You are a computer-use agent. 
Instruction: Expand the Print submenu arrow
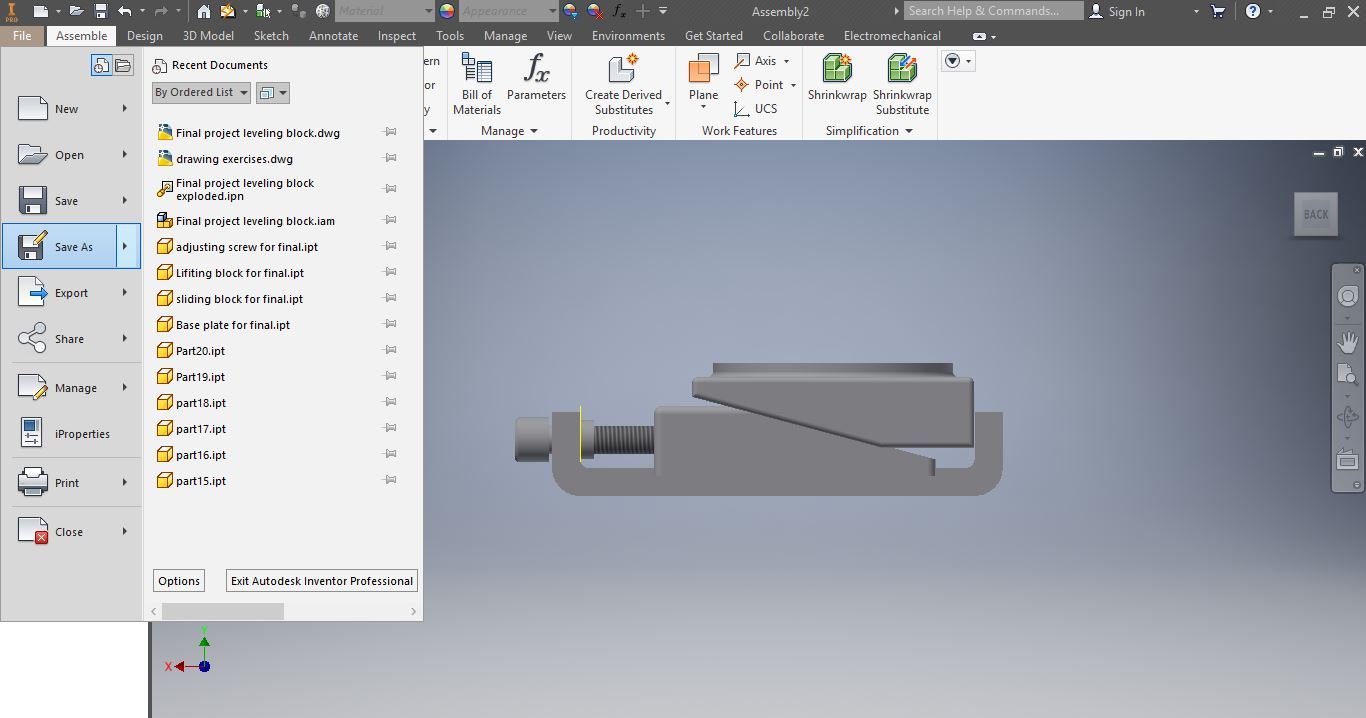(x=125, y=482)
